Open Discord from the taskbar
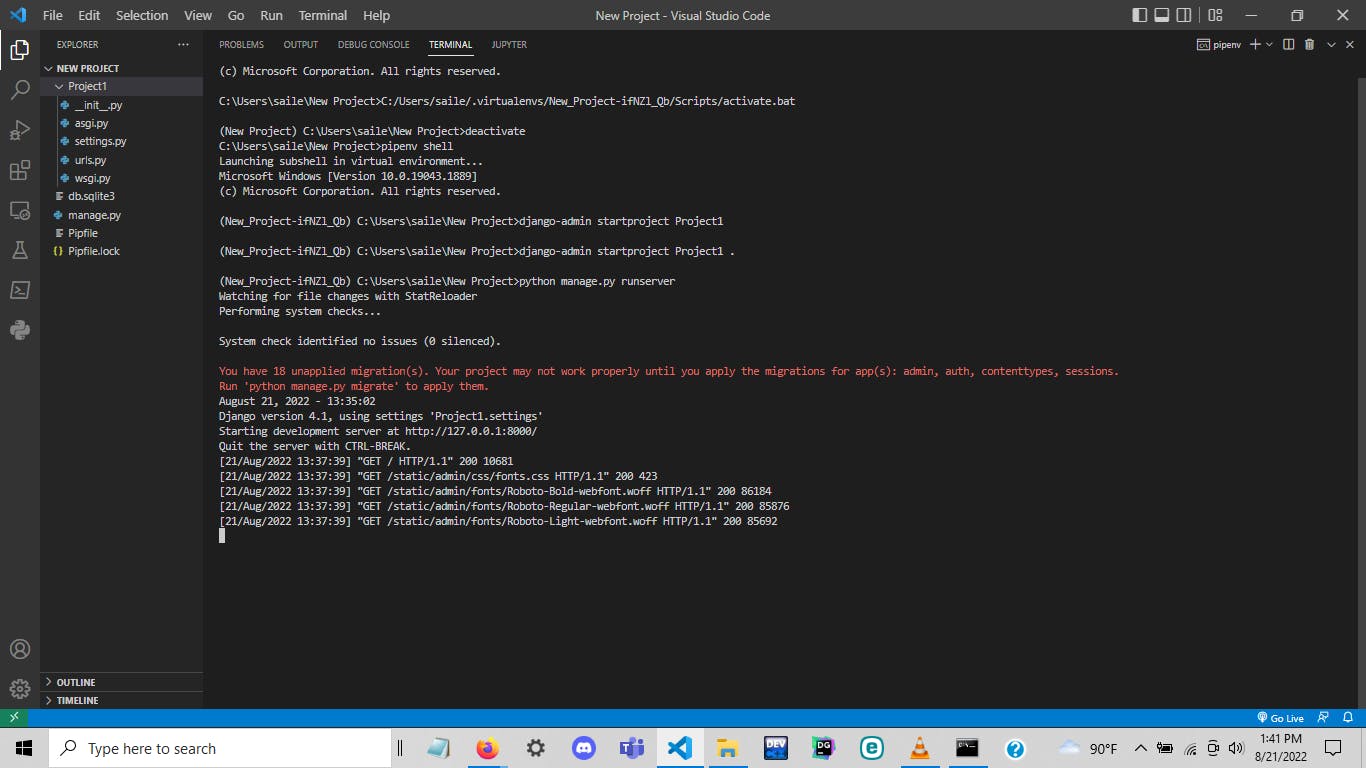The width and height of the screenshot is (1366, 768). [x=583, y=748]
